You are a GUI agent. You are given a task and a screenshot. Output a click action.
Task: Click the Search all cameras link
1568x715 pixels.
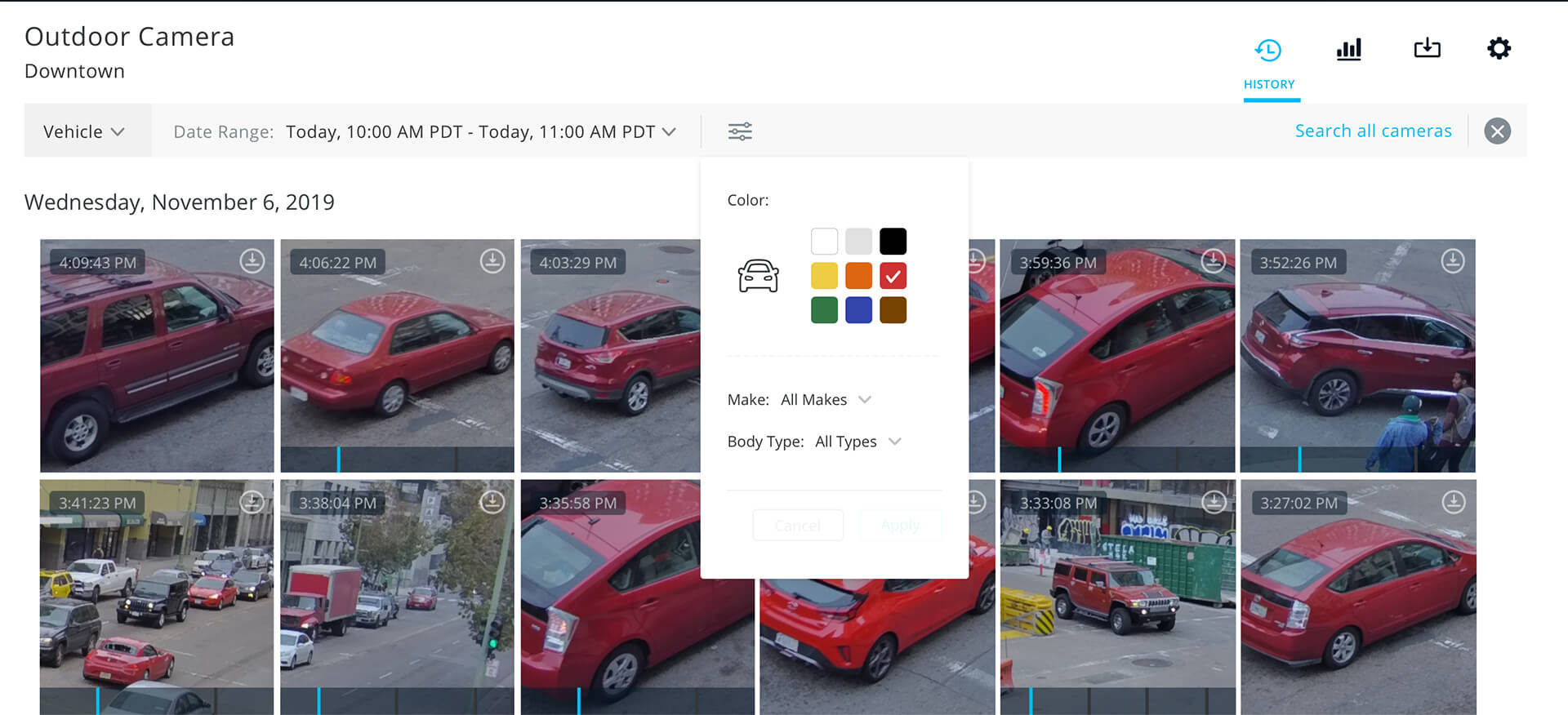coord(1373,131)
